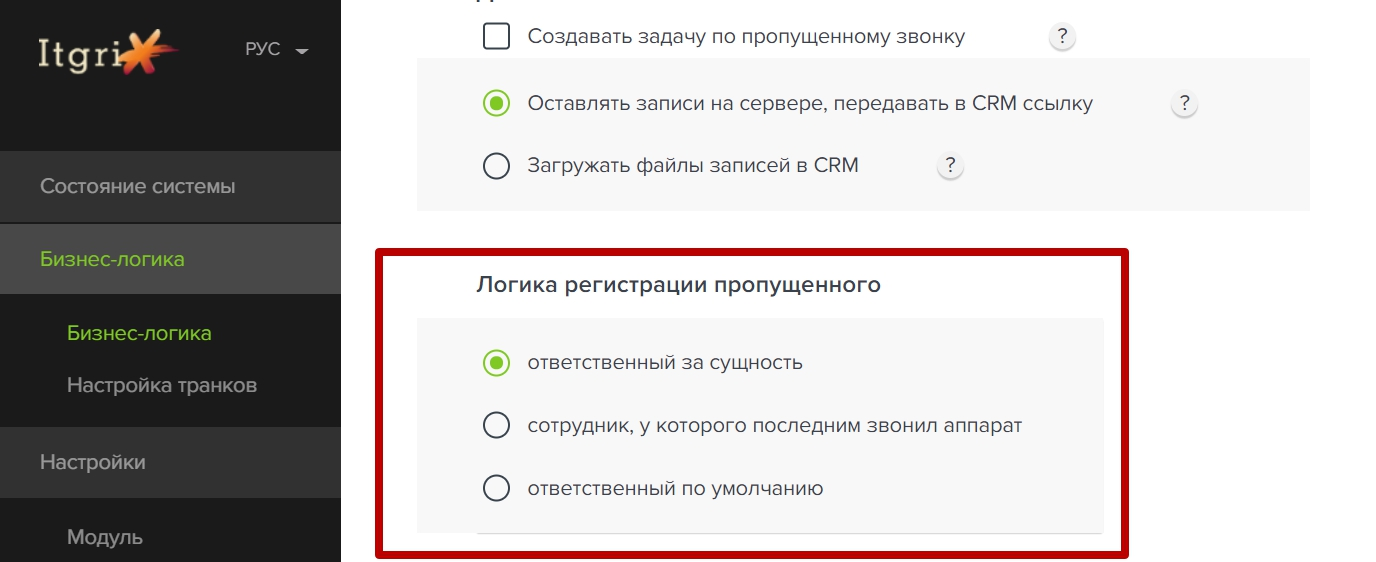The height and width of the screenshot is (562, 1376).
Task: Open the РУС language dropdown
Action: coord(277,50)
